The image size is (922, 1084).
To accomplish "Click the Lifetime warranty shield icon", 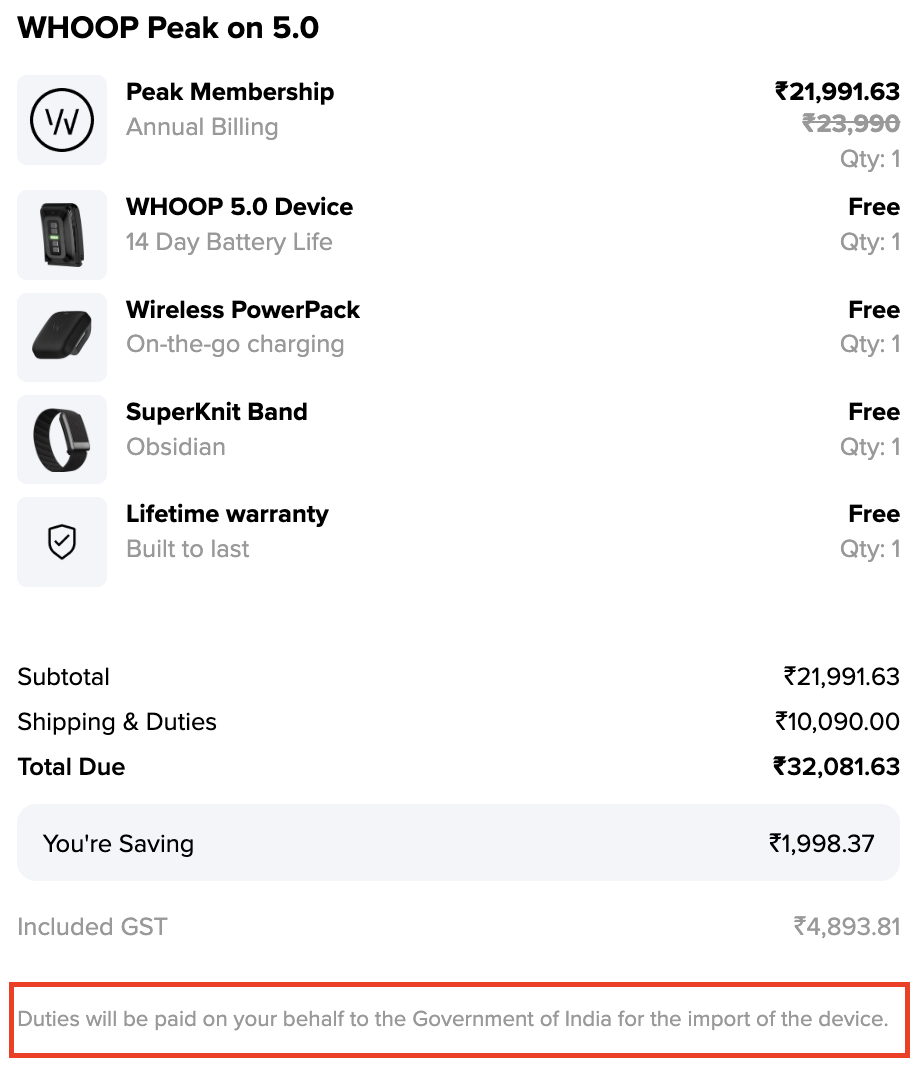I will pos(62,542).
